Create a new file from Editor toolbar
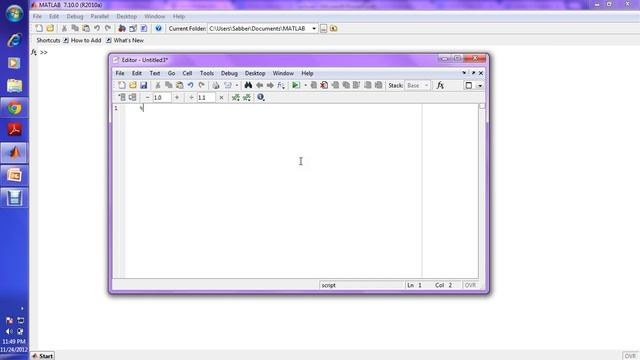 (122, 85)
